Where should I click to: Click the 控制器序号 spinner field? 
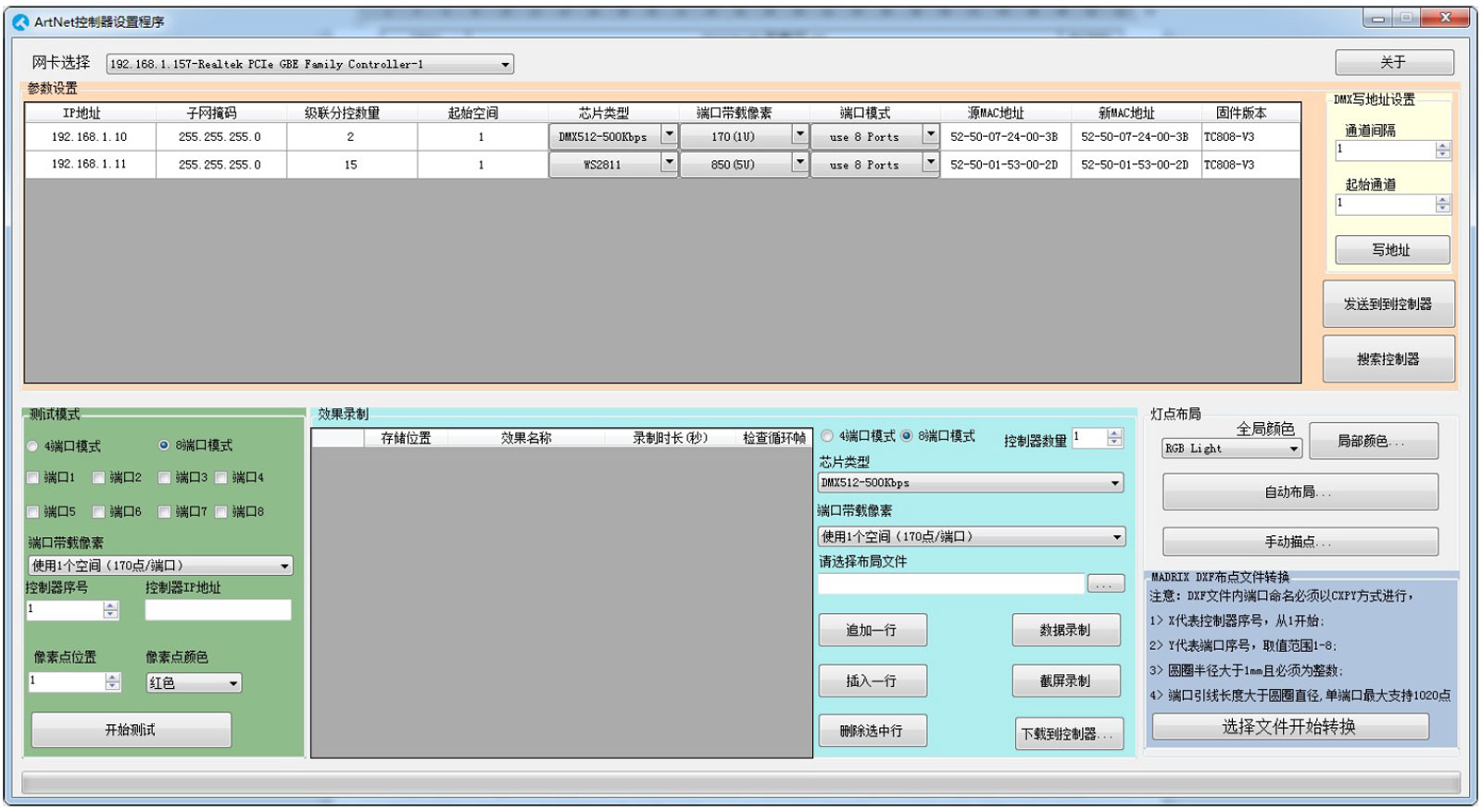73,610
